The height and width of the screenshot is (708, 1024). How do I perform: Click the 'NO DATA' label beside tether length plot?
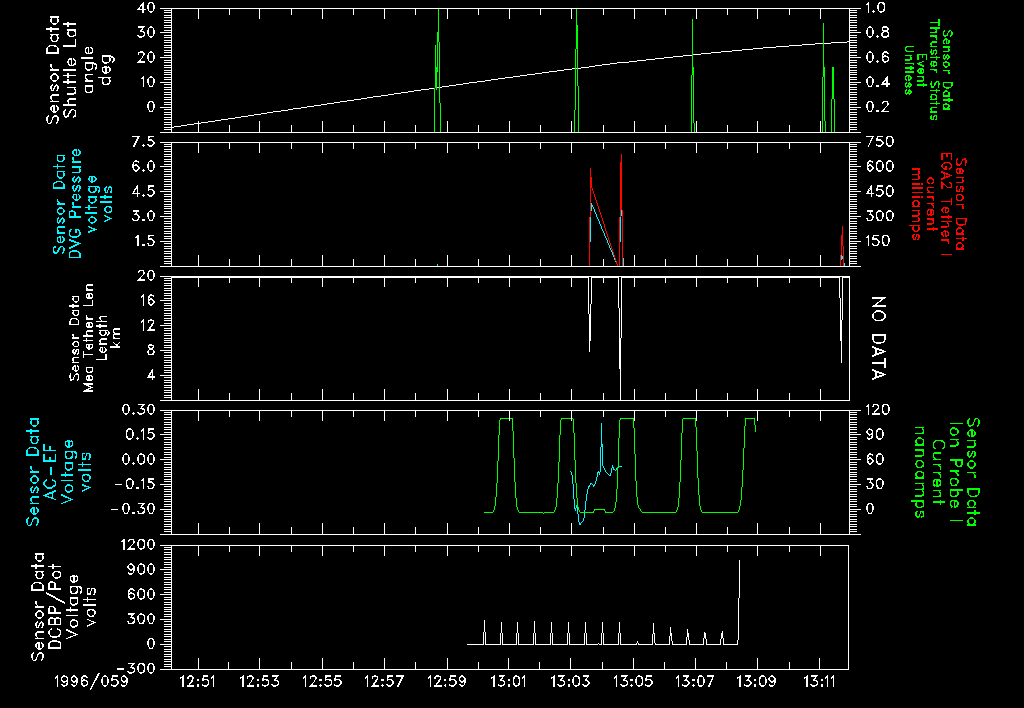(x=879, y=339)
